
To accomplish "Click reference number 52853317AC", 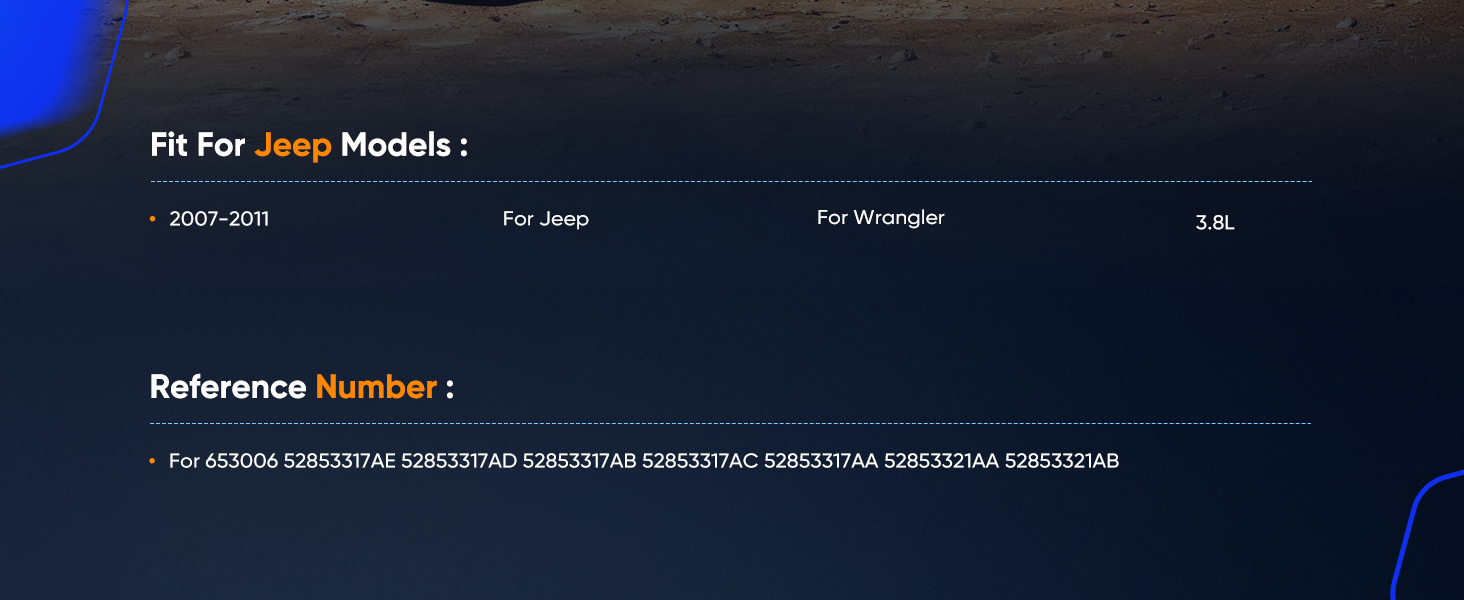I will (700, 461).
